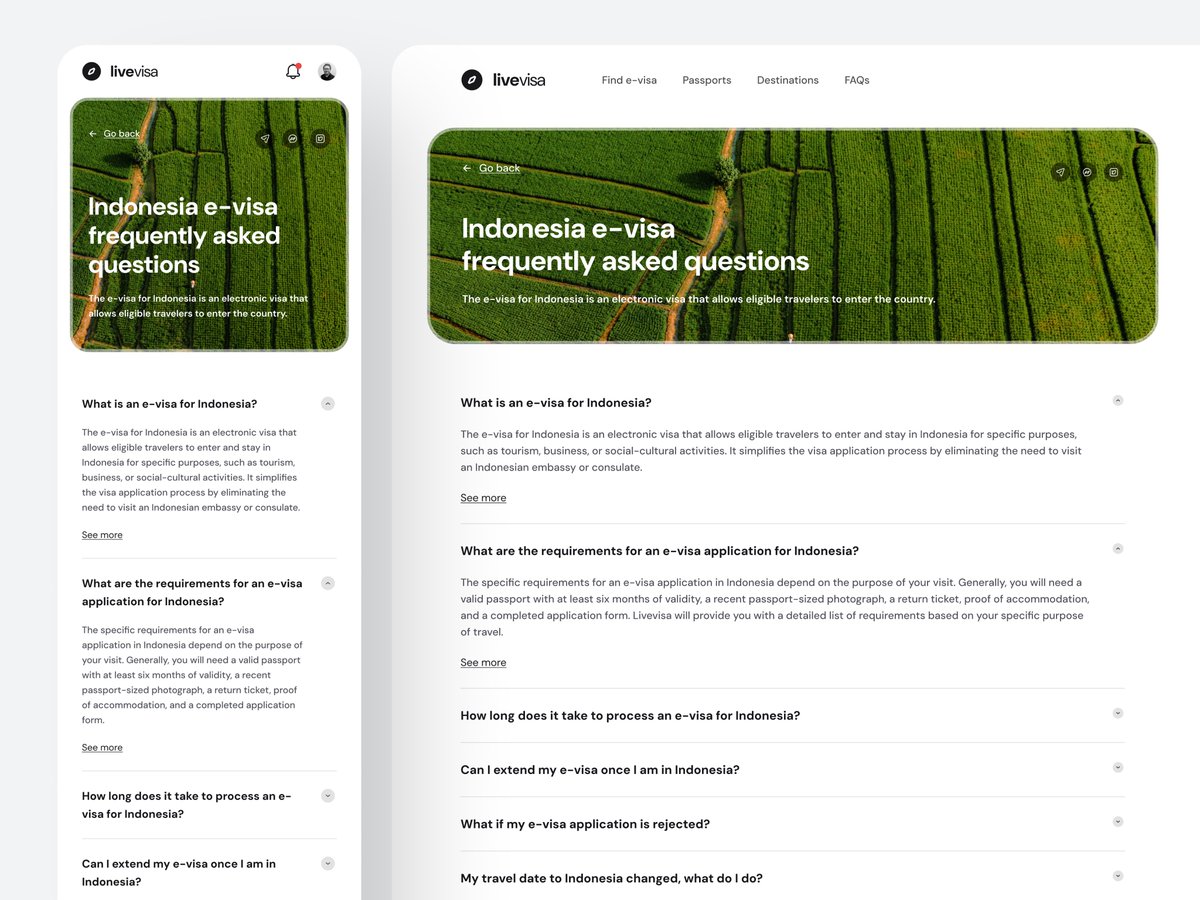Screen dimensions: 1200x900
Task: Open Find e-visa in desktop navigation
Action: point(629,80)
